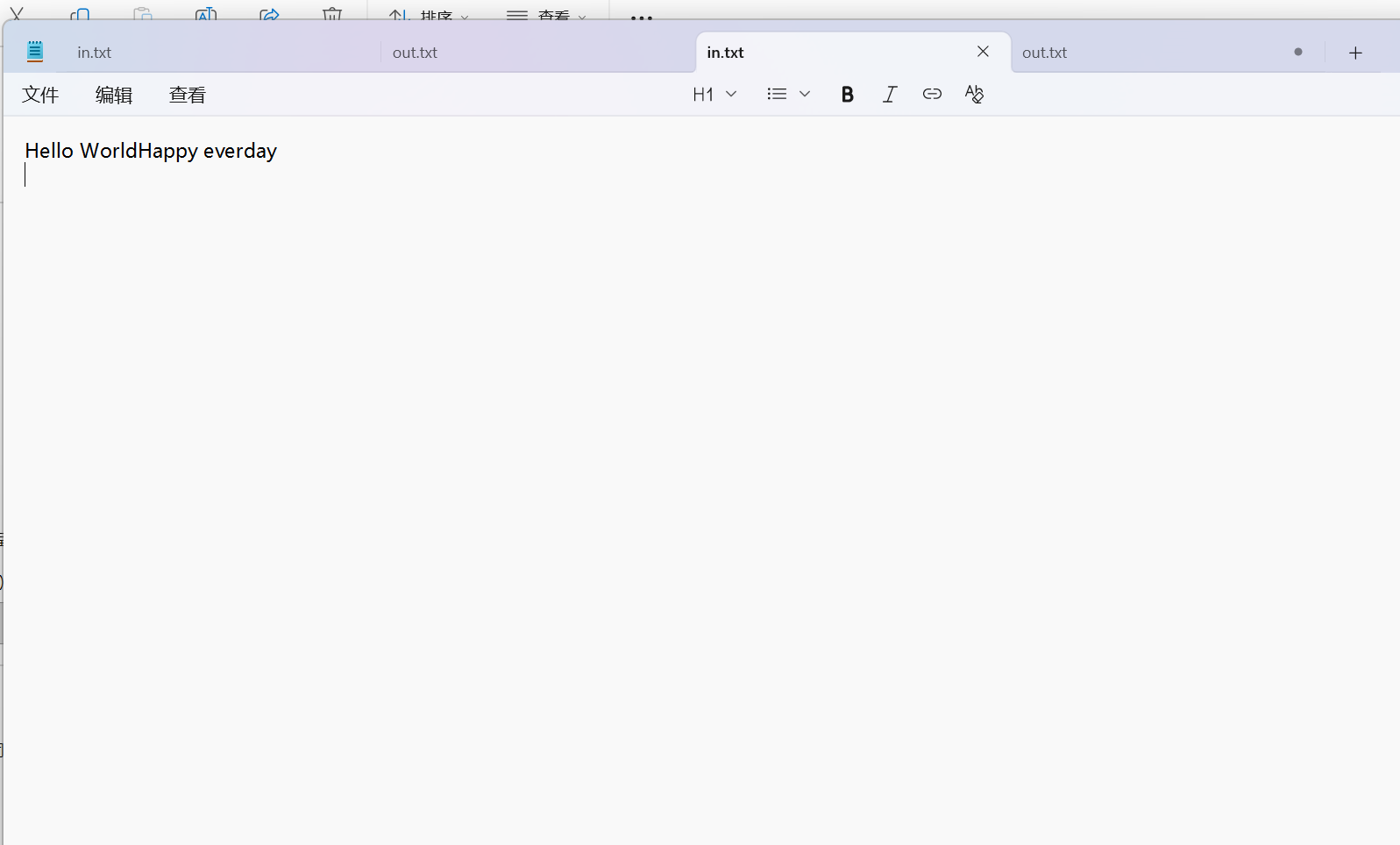Open the 编辑 menu

point(114,95)
